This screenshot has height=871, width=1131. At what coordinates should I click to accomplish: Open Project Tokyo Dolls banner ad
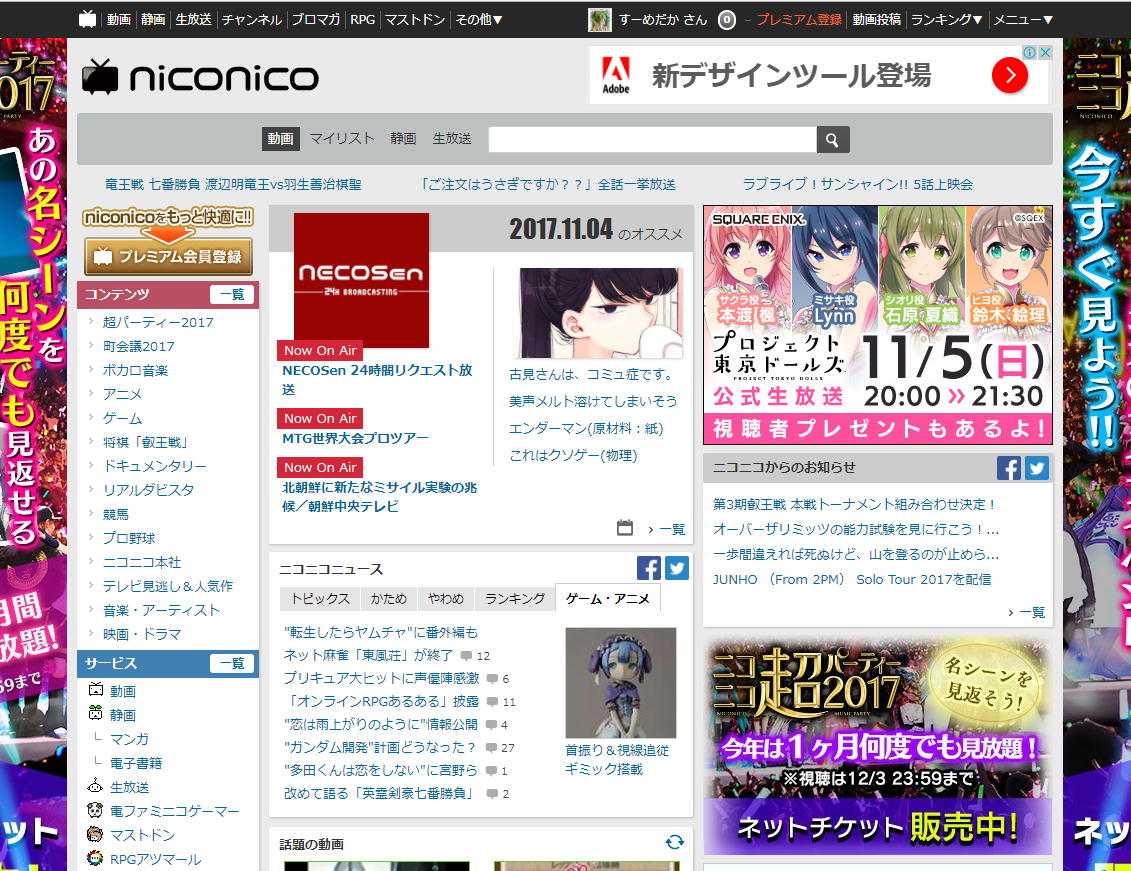tap(878, 324)
